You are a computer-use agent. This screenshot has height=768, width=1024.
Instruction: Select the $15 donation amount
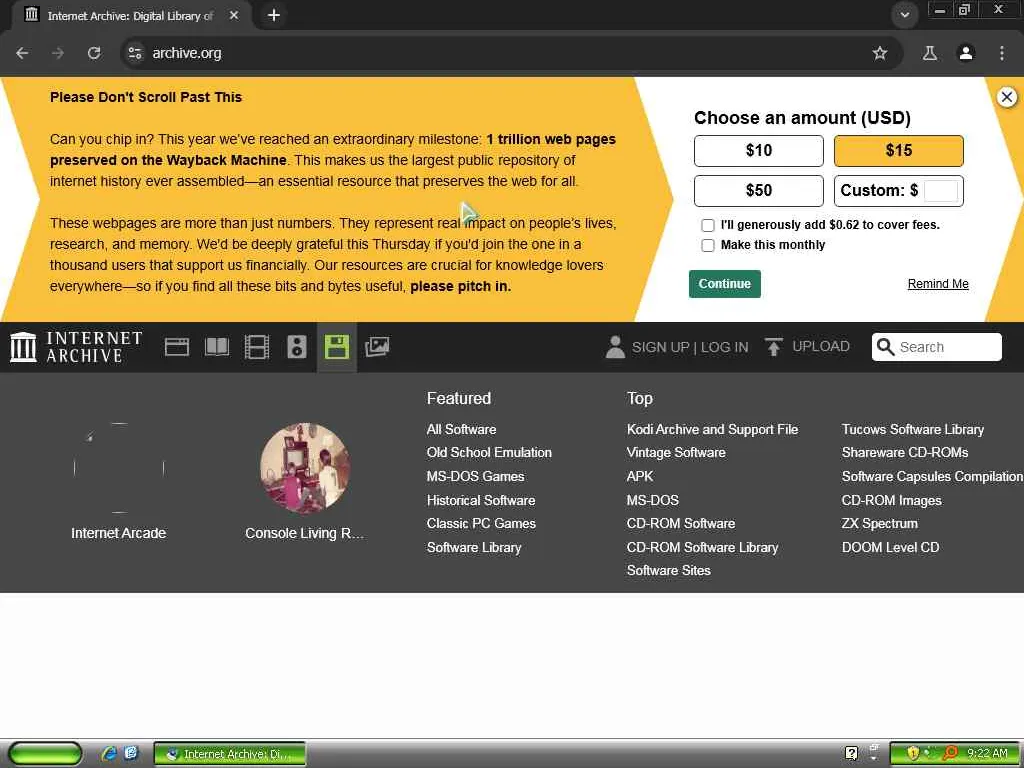click(x=898, y=151)
